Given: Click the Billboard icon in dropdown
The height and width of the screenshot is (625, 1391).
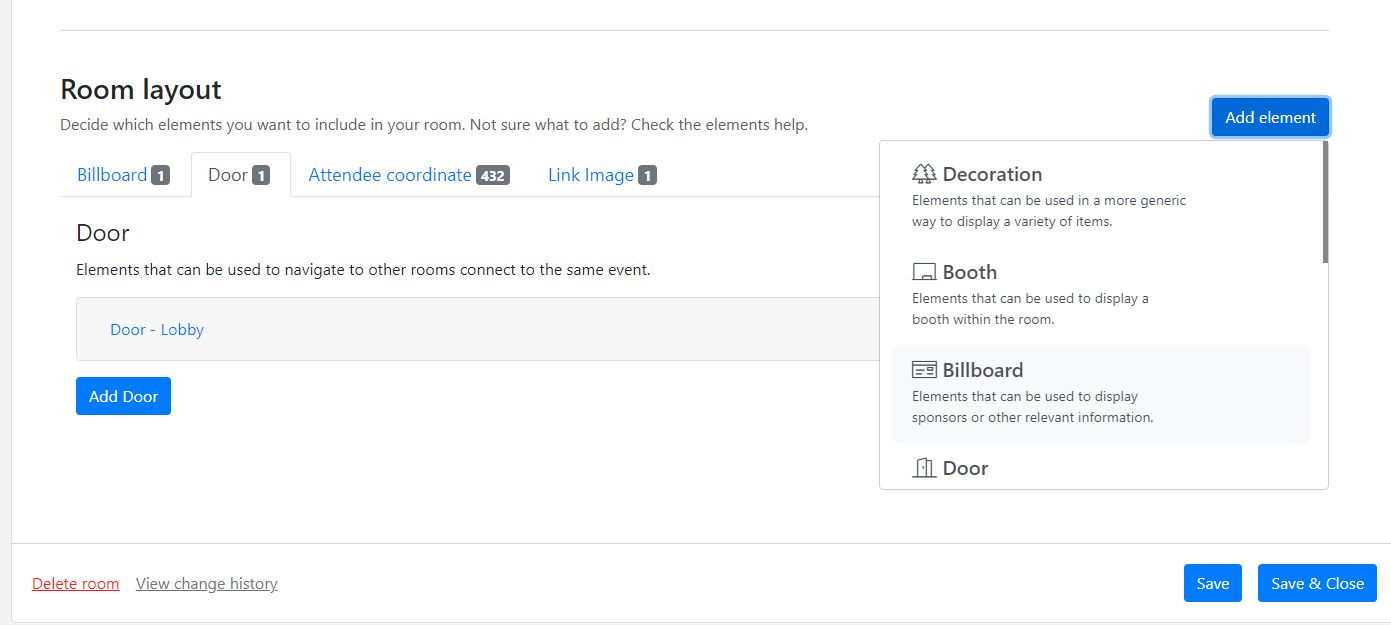Looking at the screenshot, I should [x=924, y=370].
